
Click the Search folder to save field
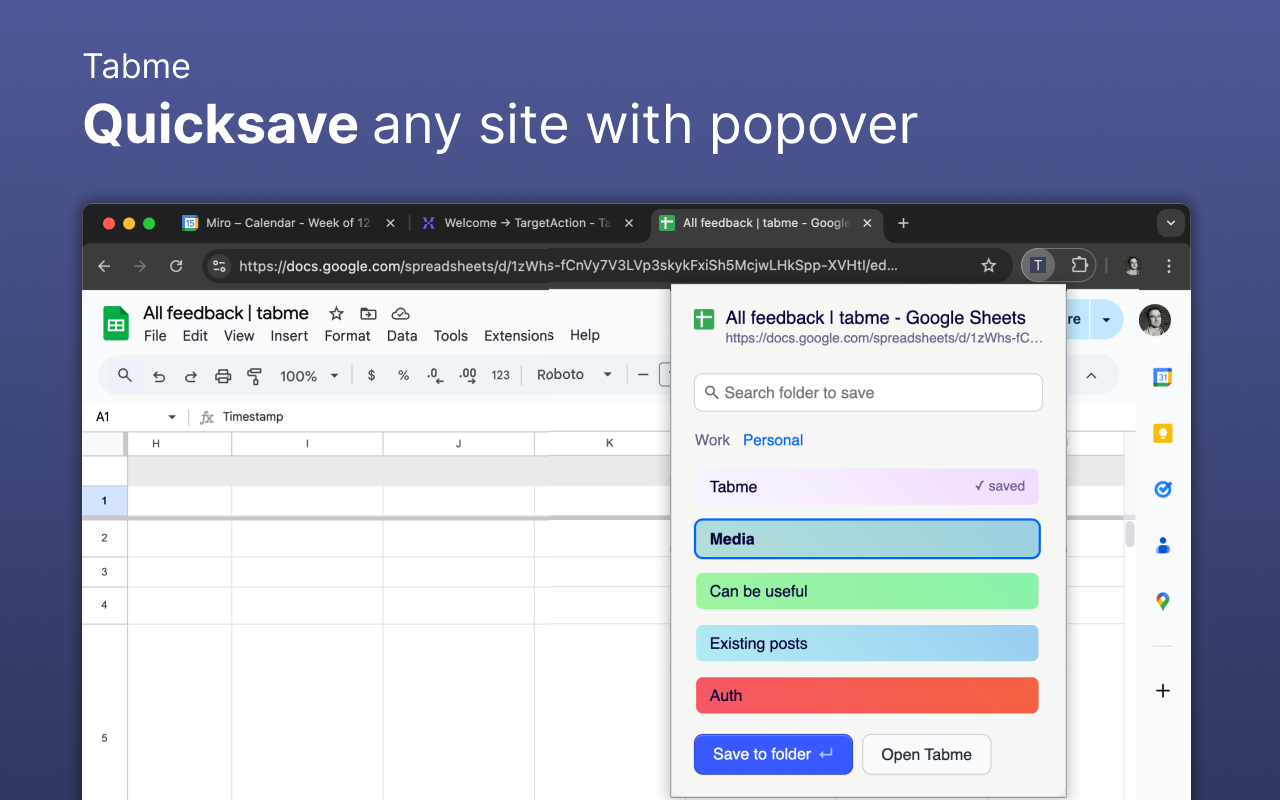pyautogui.click(x=868, y=393)
